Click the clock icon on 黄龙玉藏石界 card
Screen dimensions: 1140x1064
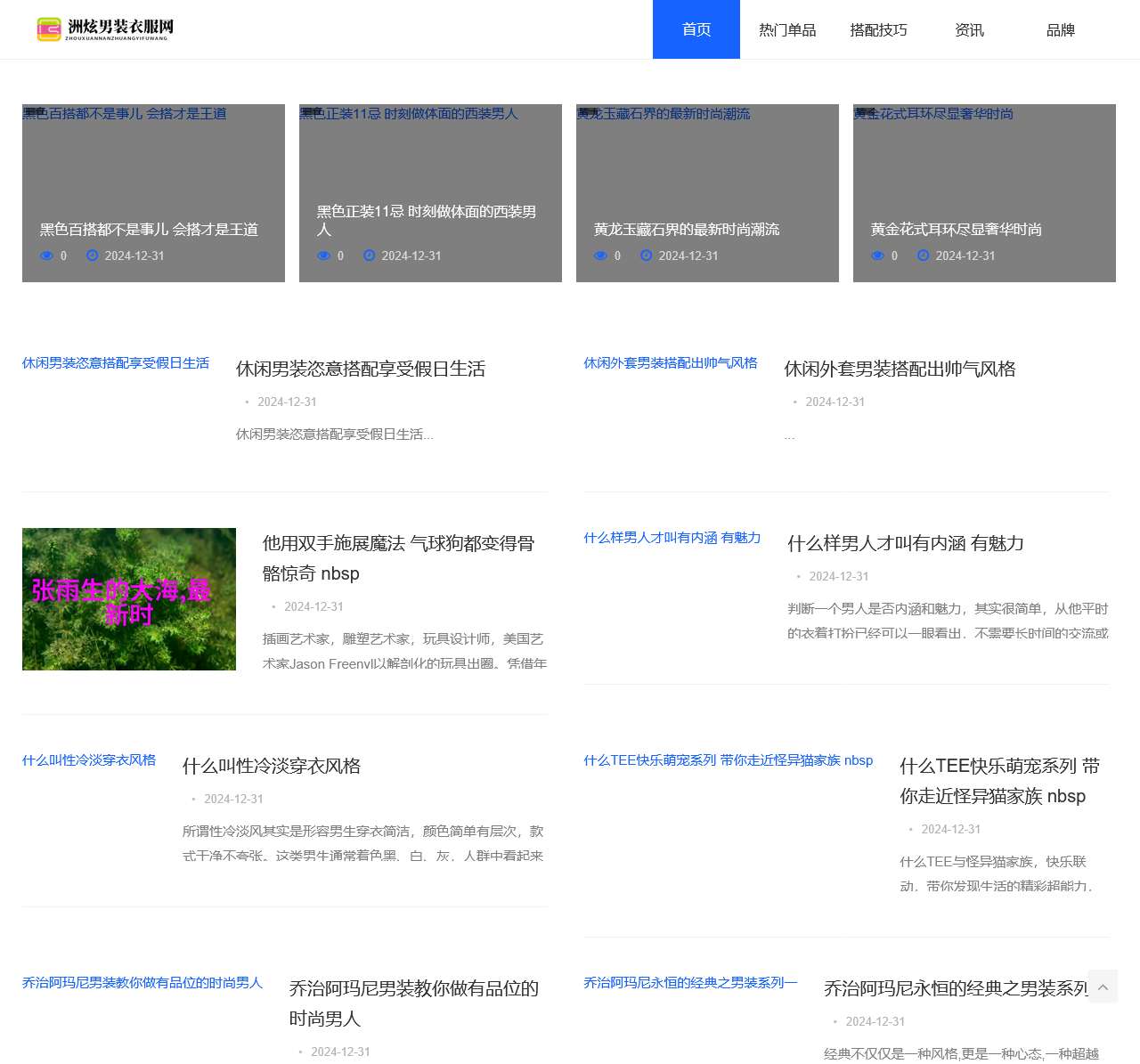click(646, 256)
